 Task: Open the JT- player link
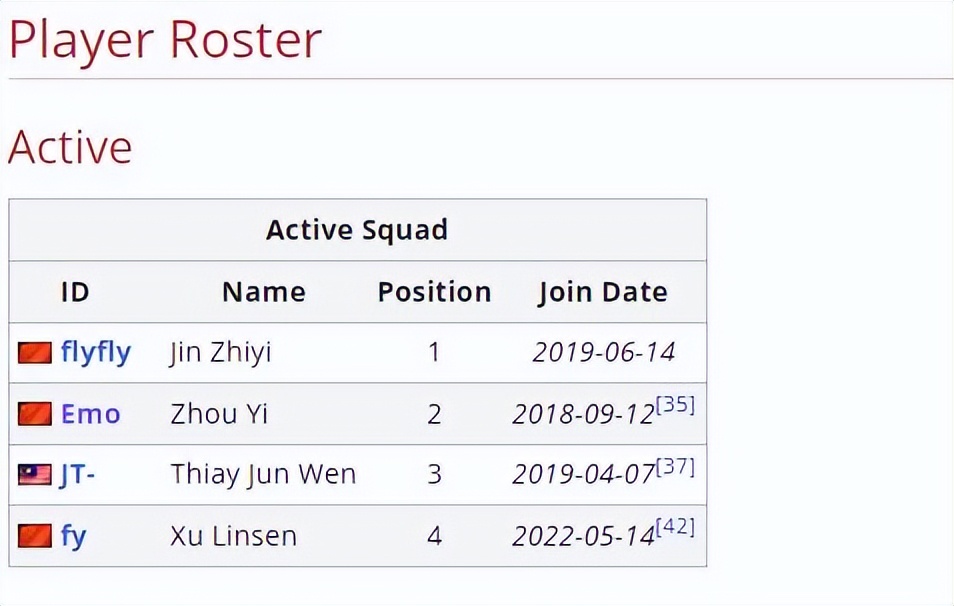point(78,475)
